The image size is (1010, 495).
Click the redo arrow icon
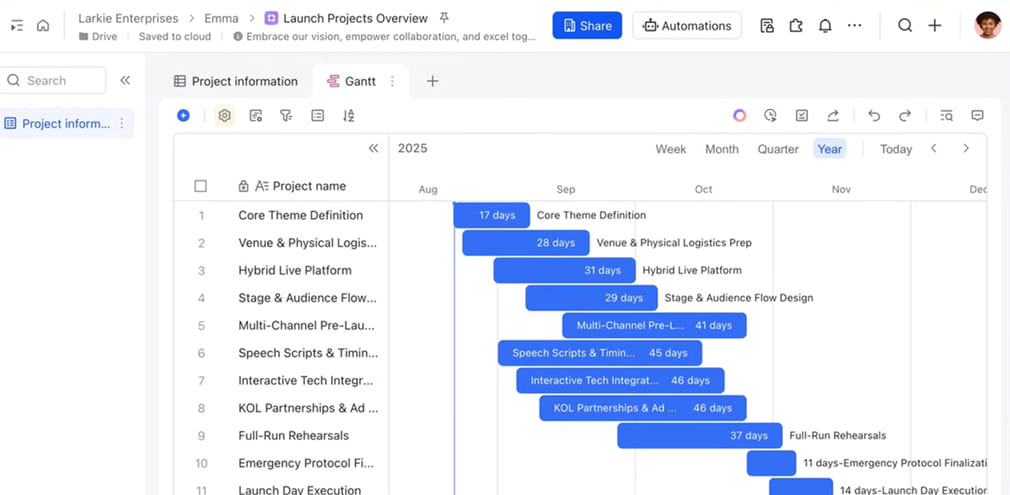(x=905, y=116)
